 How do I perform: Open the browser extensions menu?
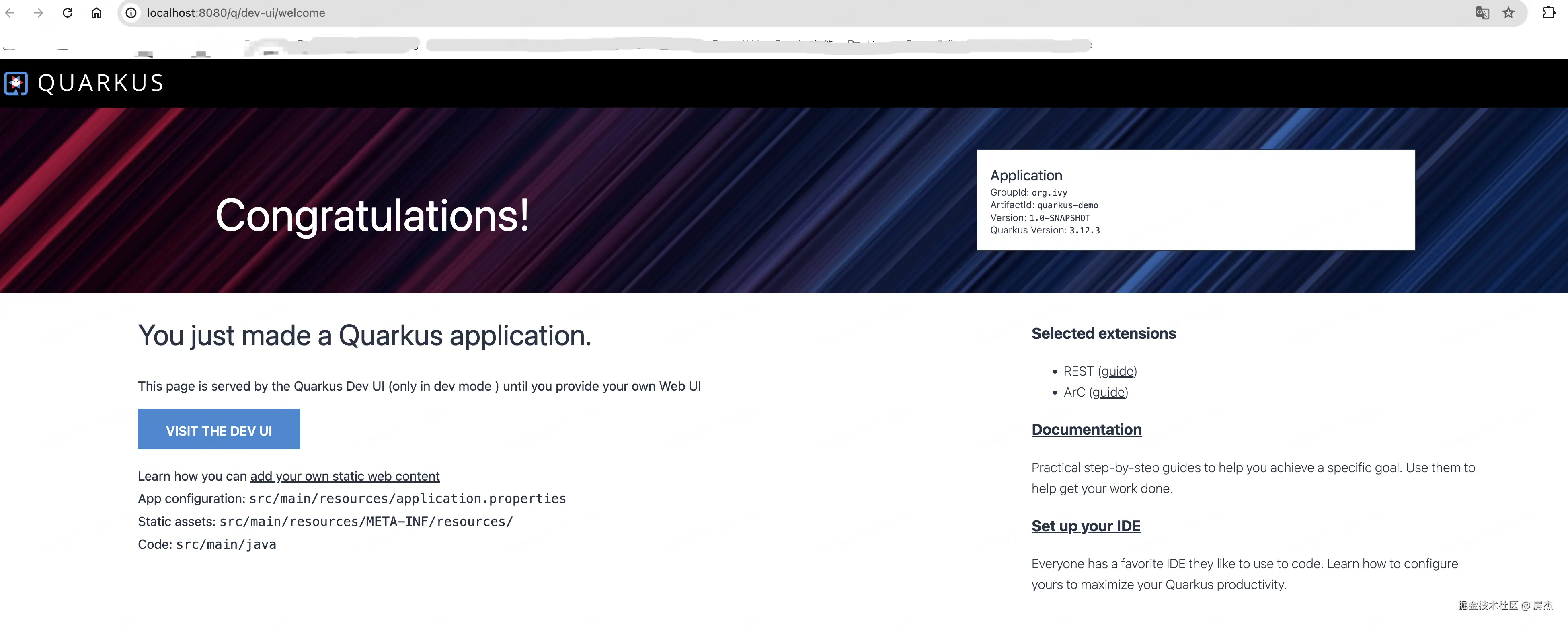click(x=1549, y=13)
